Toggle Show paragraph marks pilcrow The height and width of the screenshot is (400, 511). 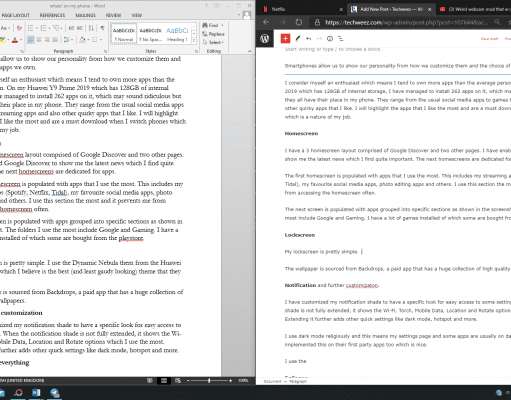click(102, 28)
